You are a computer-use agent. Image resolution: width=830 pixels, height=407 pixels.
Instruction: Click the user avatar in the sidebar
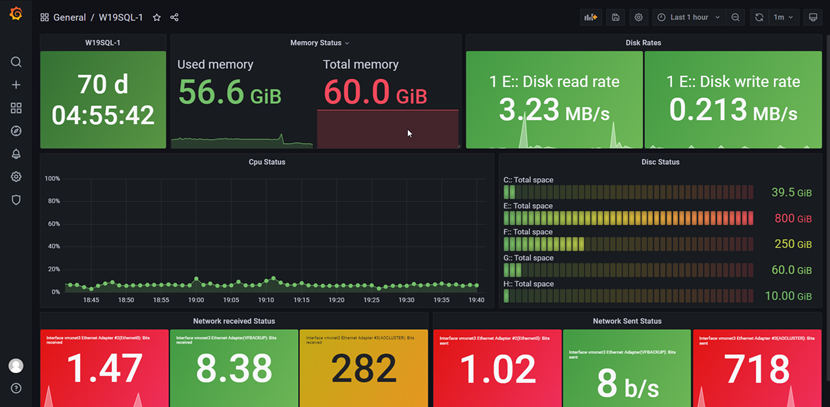(x=16, y=366)
